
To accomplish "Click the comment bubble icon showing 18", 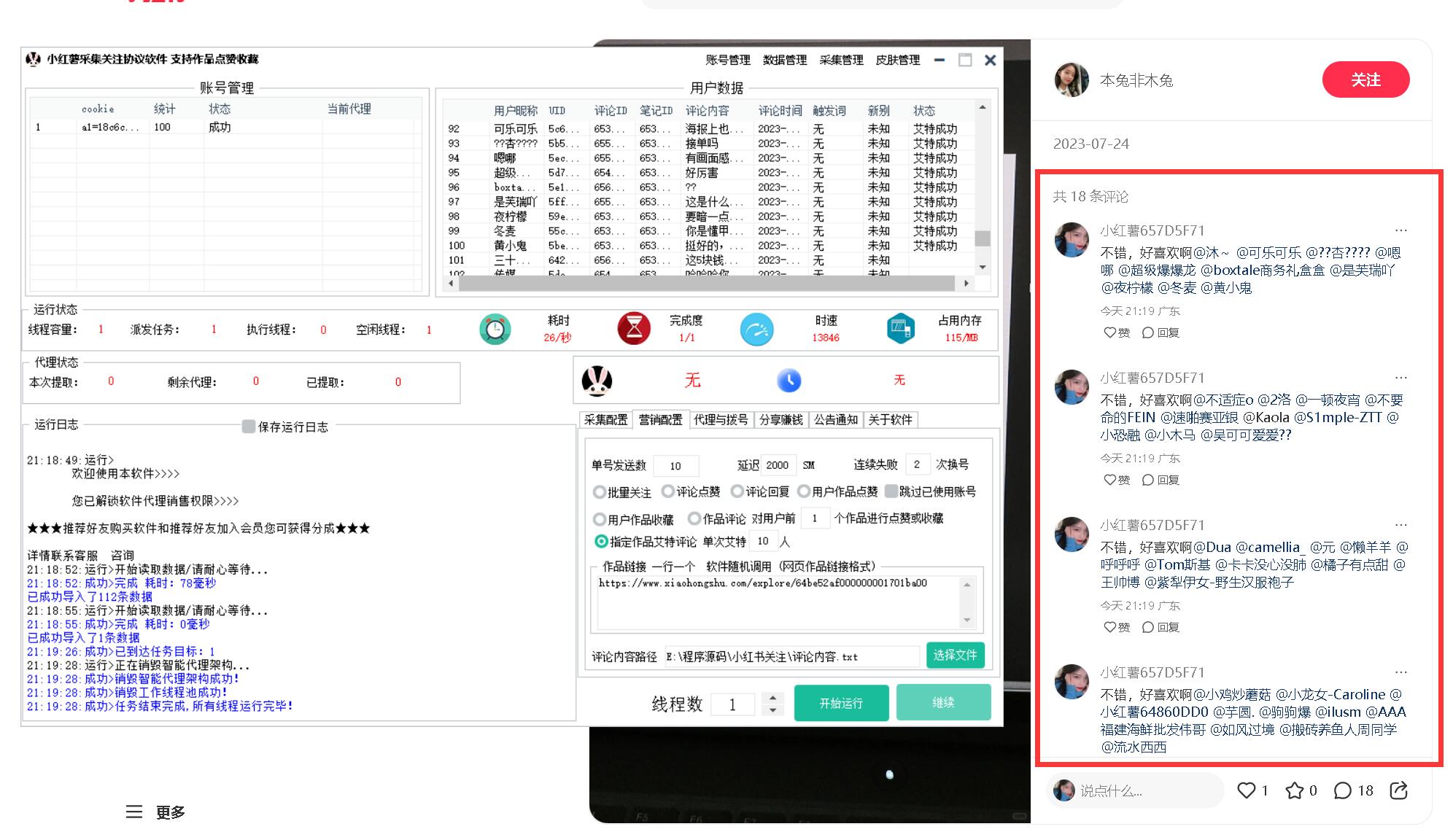I will 1342,790.
